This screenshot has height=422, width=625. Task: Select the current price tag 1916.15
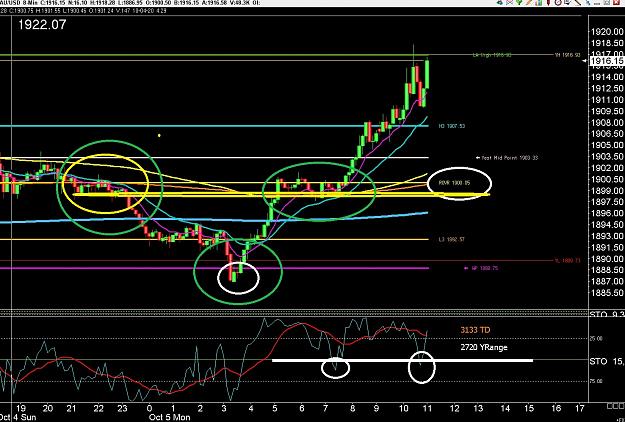coord(606,61)
